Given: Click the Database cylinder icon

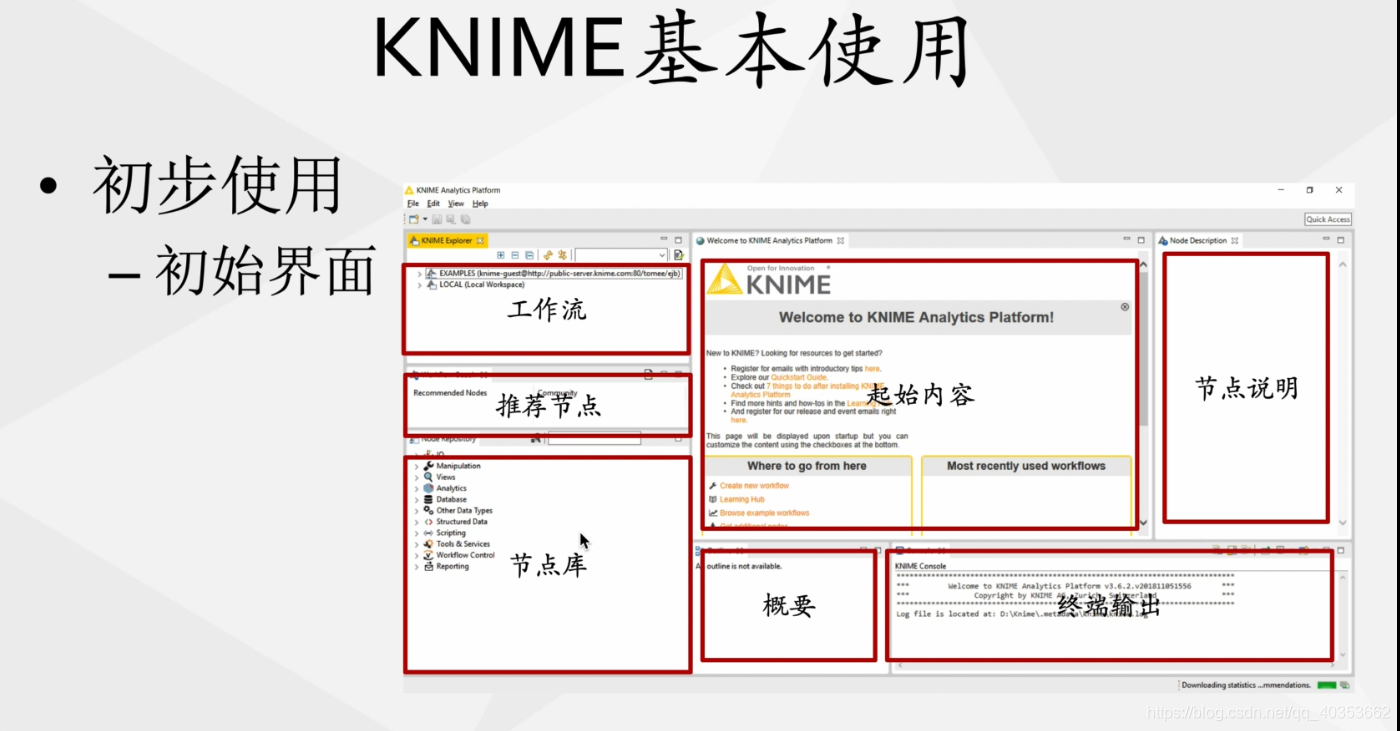Looking at the screenshot, I should point(429,499).
